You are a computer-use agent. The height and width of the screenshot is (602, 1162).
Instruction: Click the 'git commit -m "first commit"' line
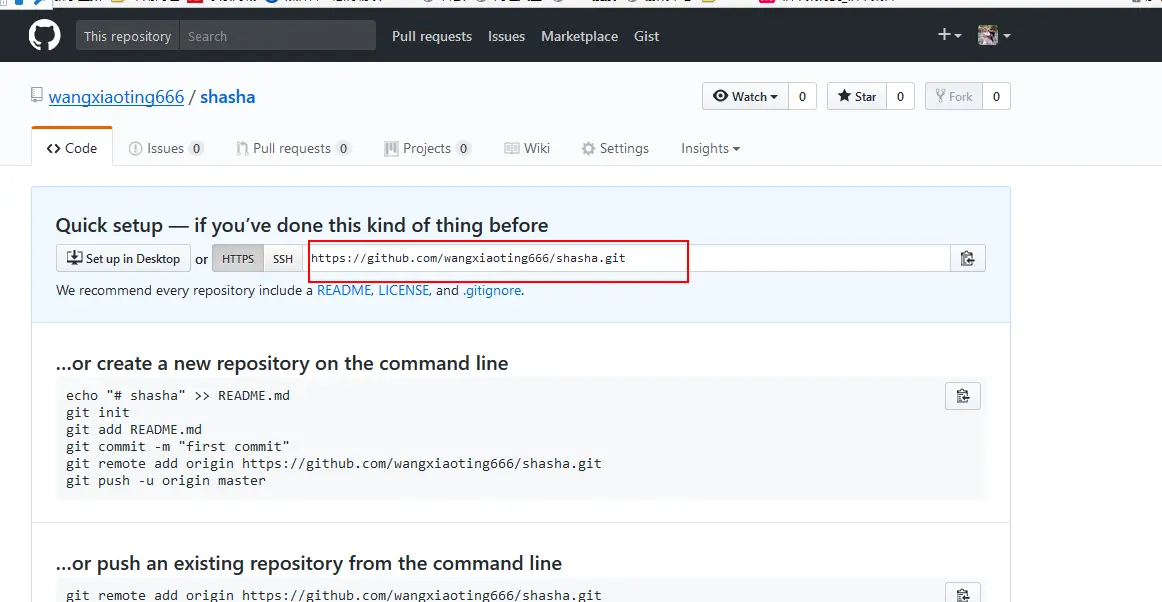click(x=178, y=446)
